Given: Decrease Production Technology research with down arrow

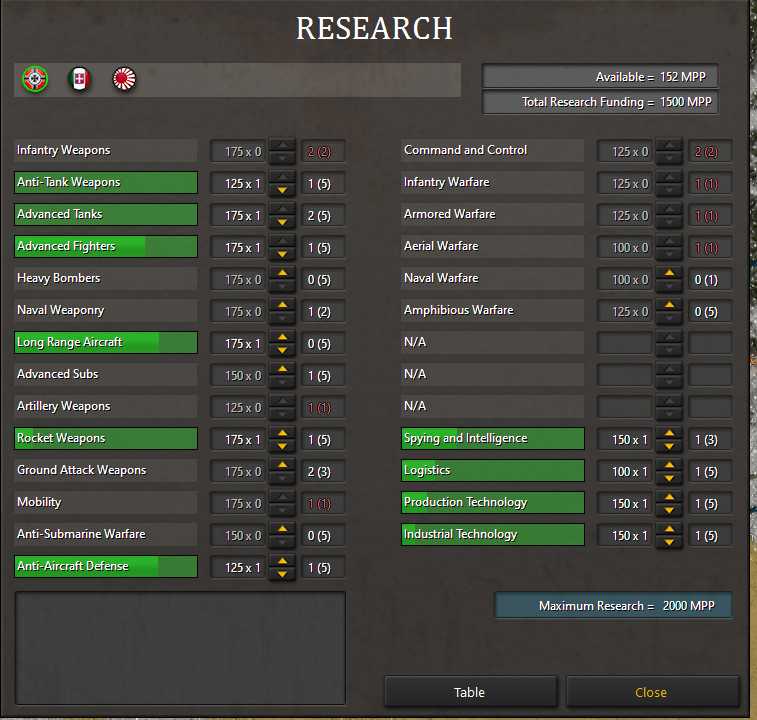Looking at the screenshot, I should (x=669, y=510).
